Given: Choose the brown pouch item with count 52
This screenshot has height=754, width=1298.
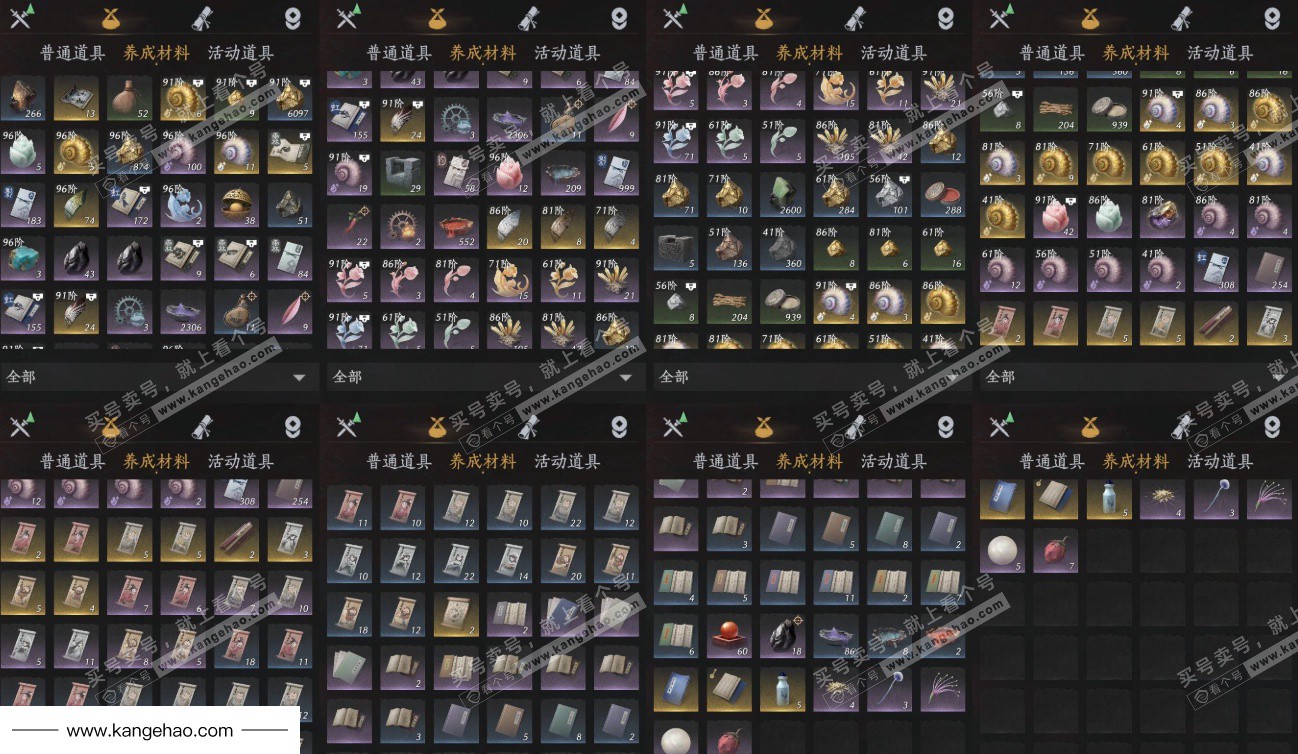Looking at the screenshot, I should (x=129, y=97).
